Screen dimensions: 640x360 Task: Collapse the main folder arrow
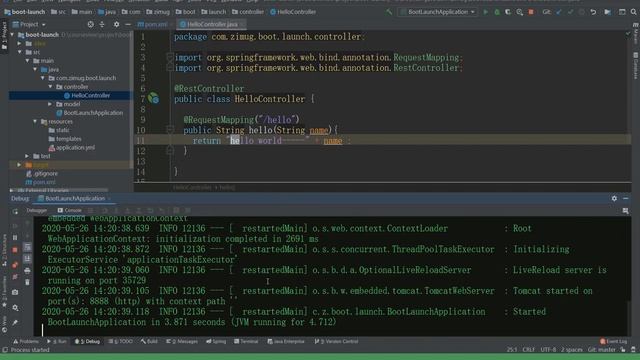(x=28, y=61)
